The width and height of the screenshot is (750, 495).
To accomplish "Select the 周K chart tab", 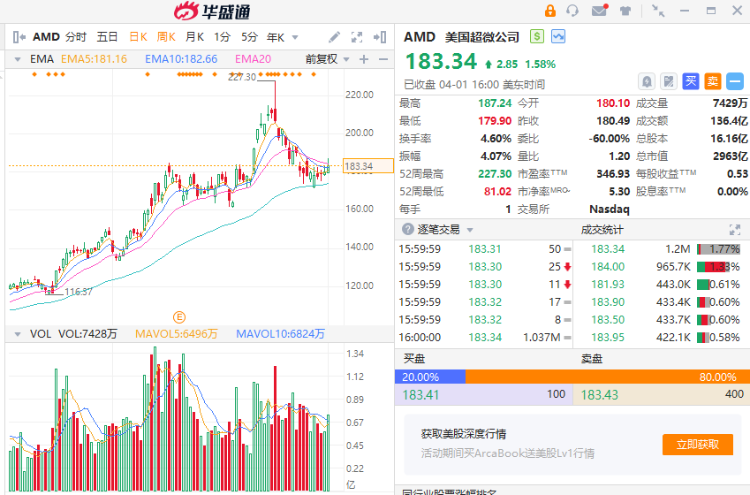I will pyautogui.click(x=166, y=37).
